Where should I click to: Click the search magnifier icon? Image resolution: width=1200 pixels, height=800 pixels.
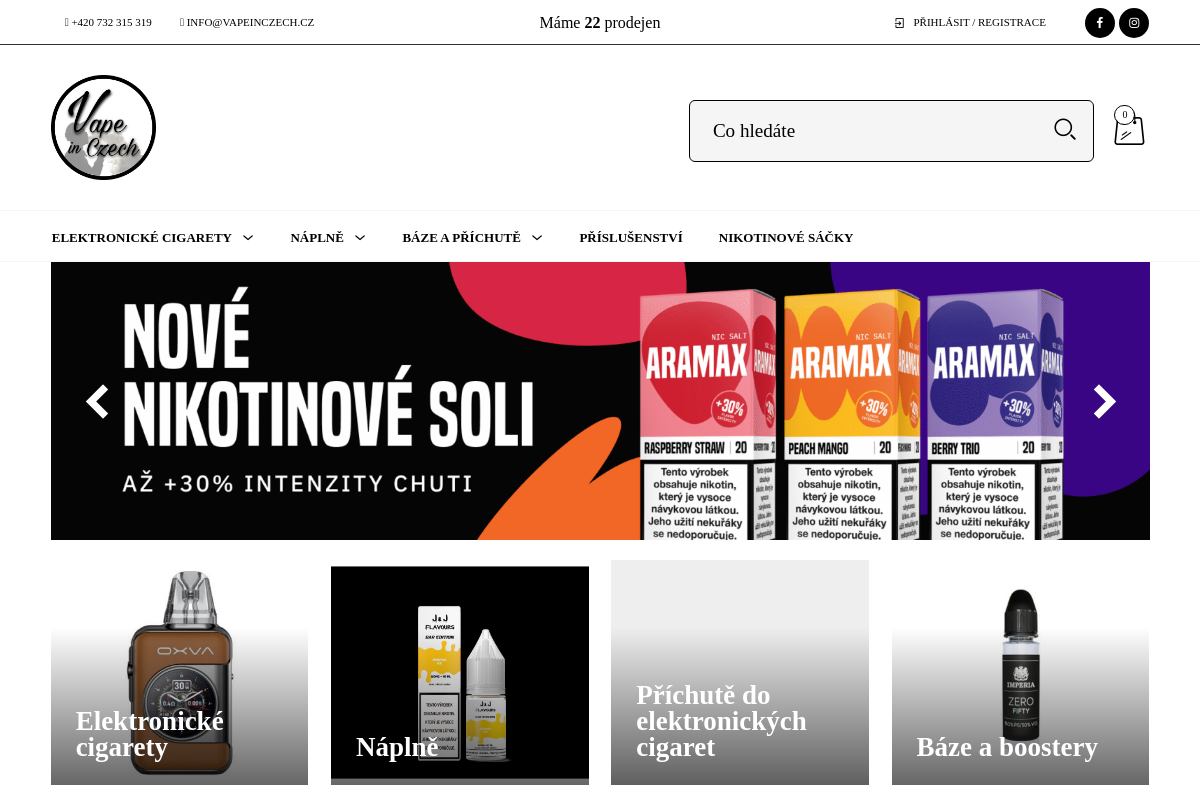(1065, 130)
